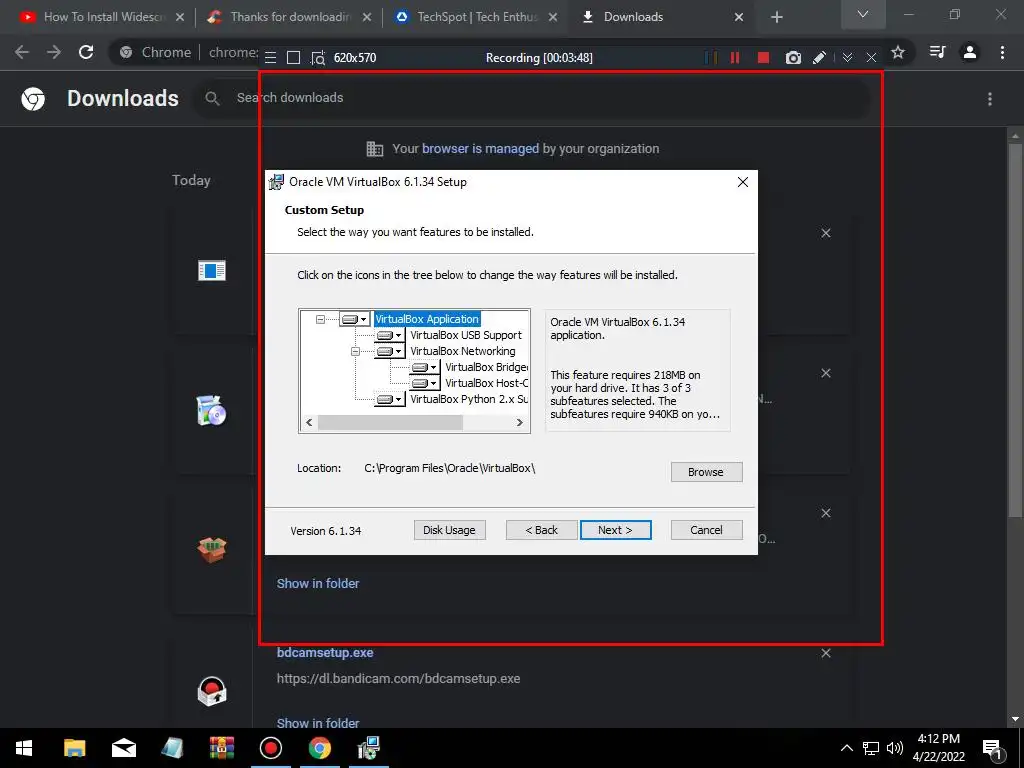The width and height of the screenshot is (1024, 768).
Task: Switch to Thanks for downloading tab
Action: coord(289,17)
